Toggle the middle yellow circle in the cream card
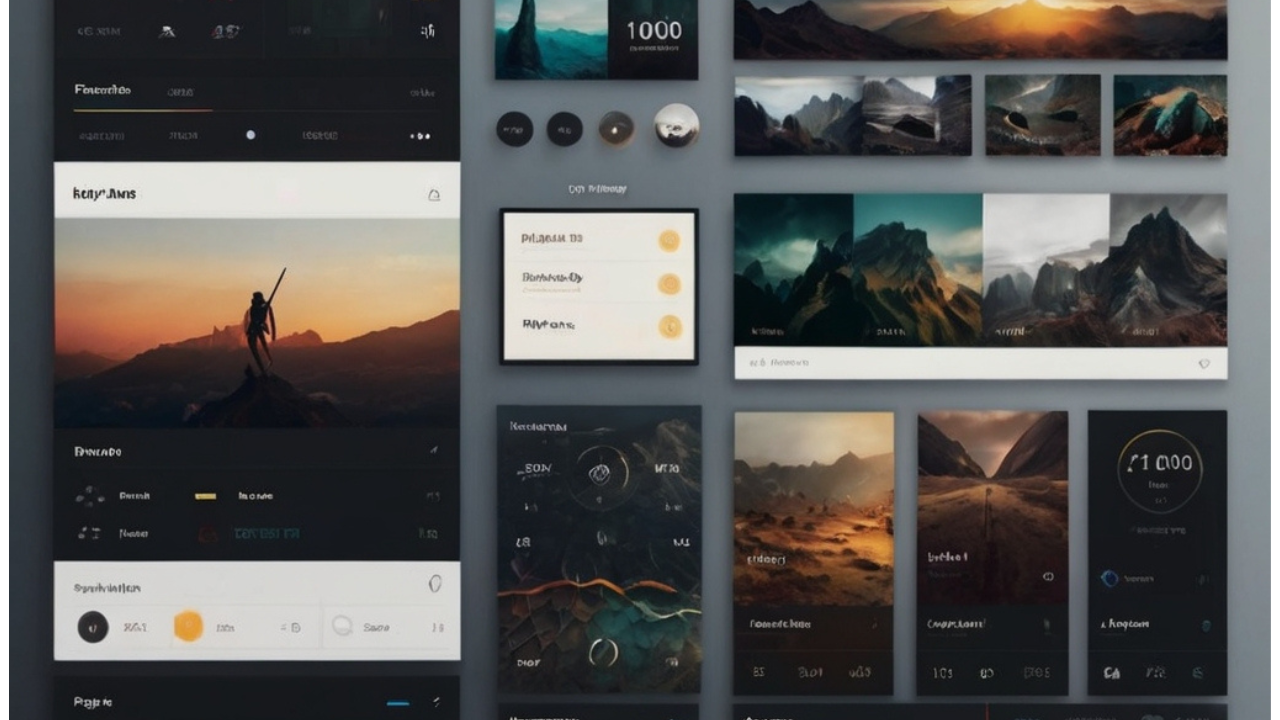The image size is (1280, 720). click(x=669, y=284)
